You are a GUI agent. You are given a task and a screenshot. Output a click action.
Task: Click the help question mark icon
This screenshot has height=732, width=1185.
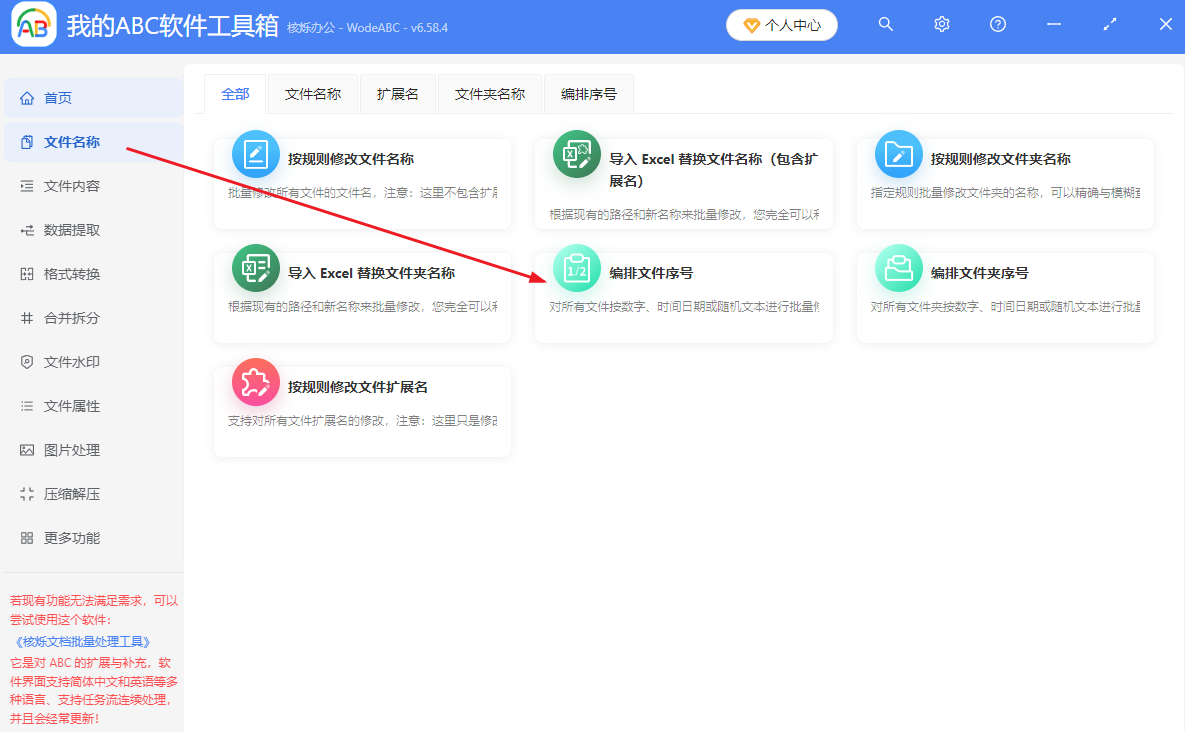click(997, 23)
